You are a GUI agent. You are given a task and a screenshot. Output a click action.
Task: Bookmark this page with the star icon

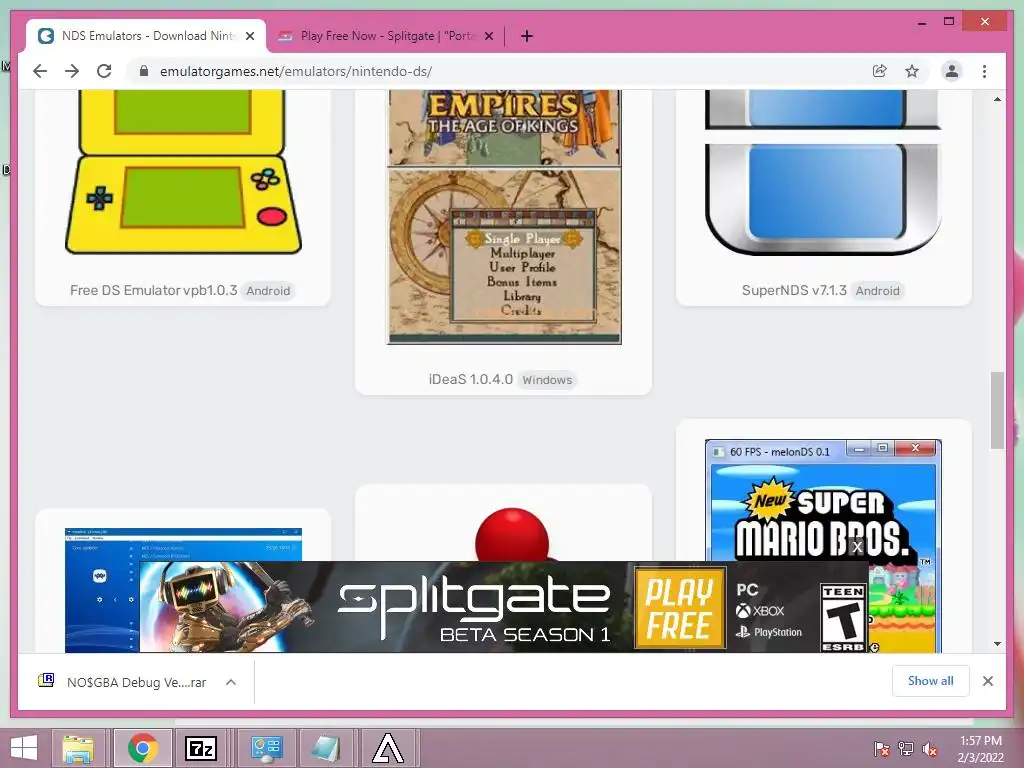[x=912, y=71]
